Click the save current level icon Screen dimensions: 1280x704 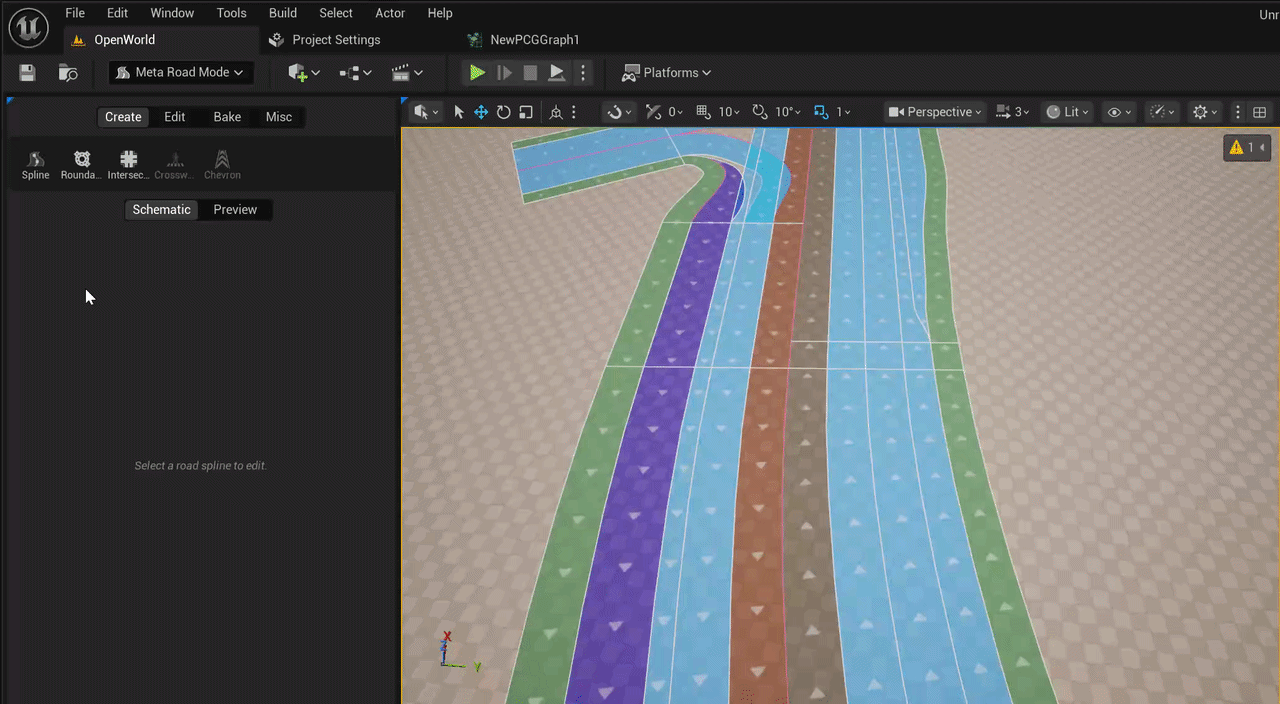click(27, 72)
